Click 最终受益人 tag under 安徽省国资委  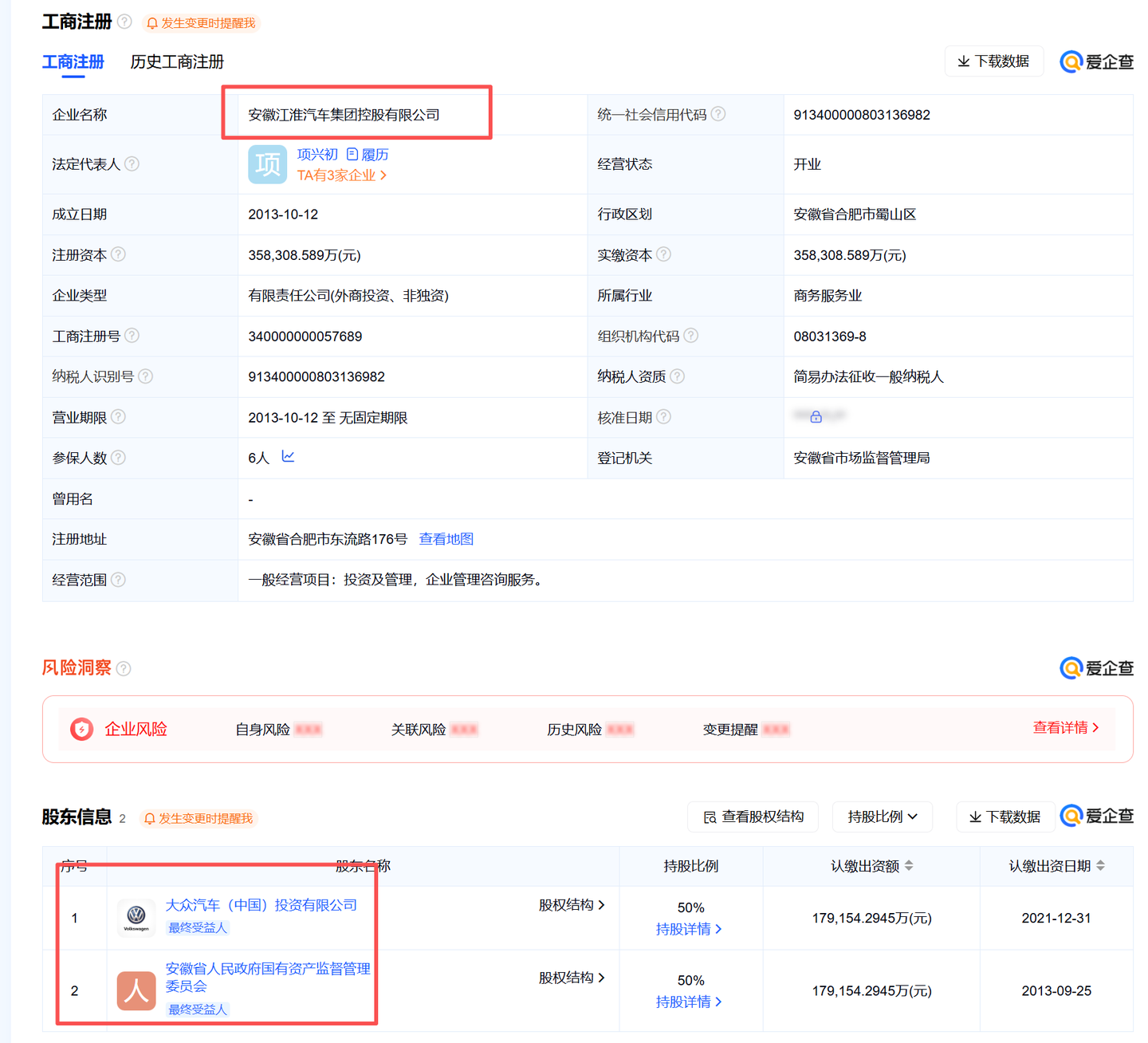pos(198,1010)
